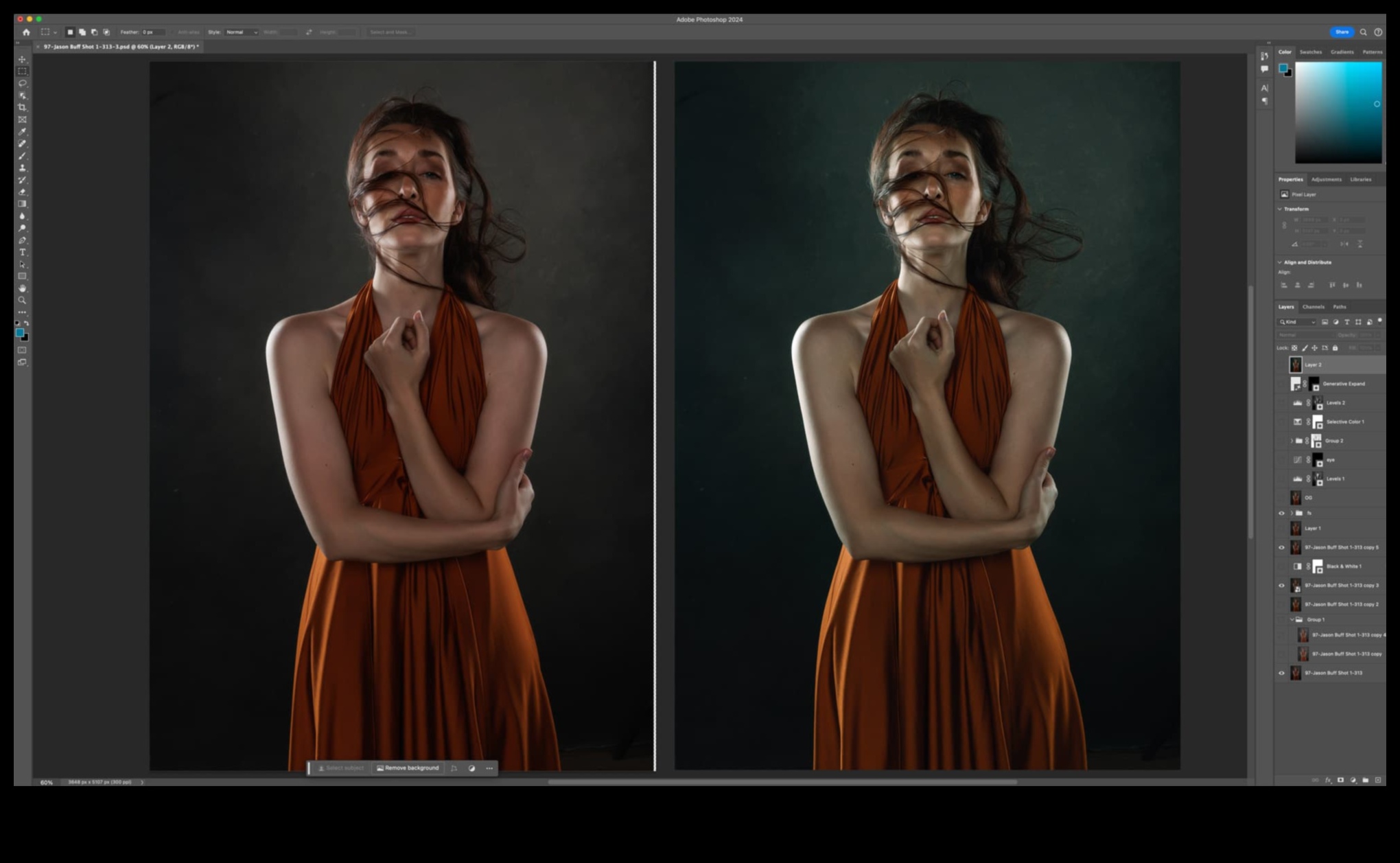The height and width of the screenshot is (863, 1400).
Task: Click the lock all layers icon
Action: tap(1335, 348)
